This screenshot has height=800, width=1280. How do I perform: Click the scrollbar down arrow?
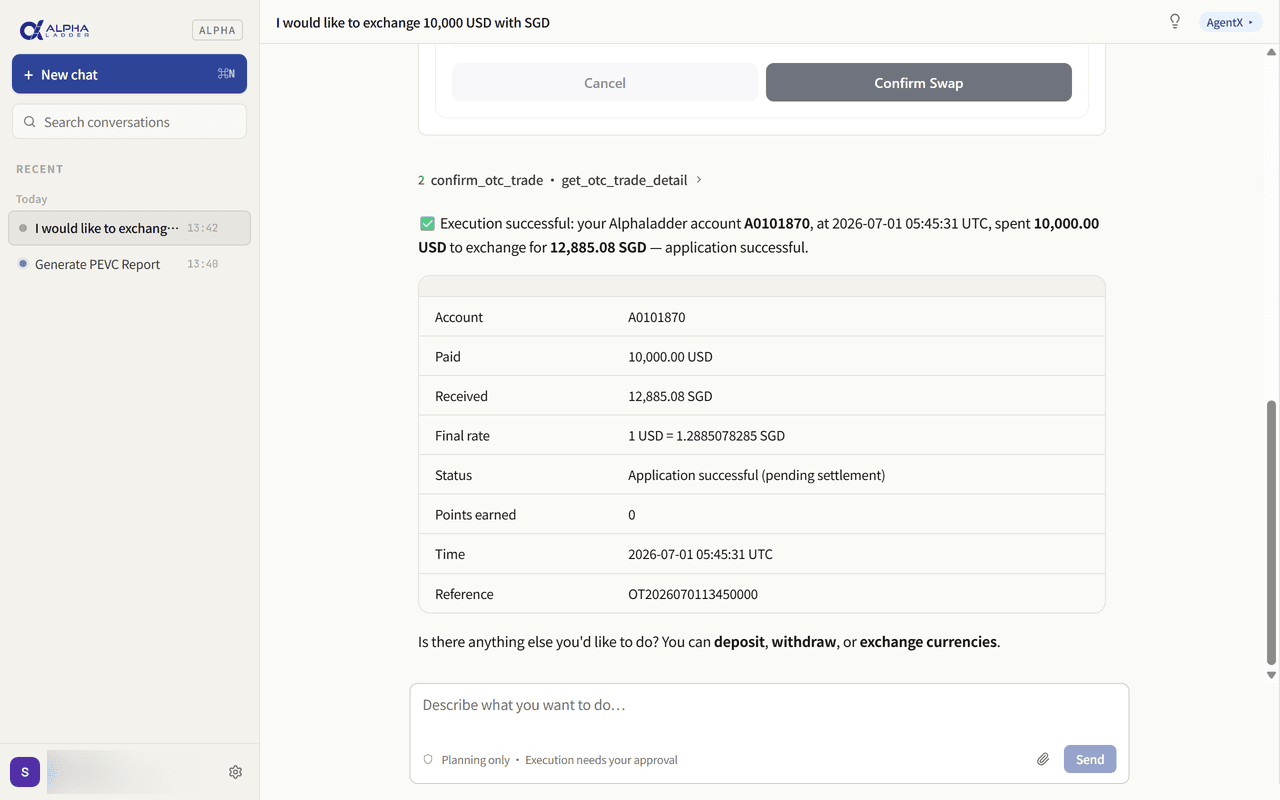[1272, 675]
